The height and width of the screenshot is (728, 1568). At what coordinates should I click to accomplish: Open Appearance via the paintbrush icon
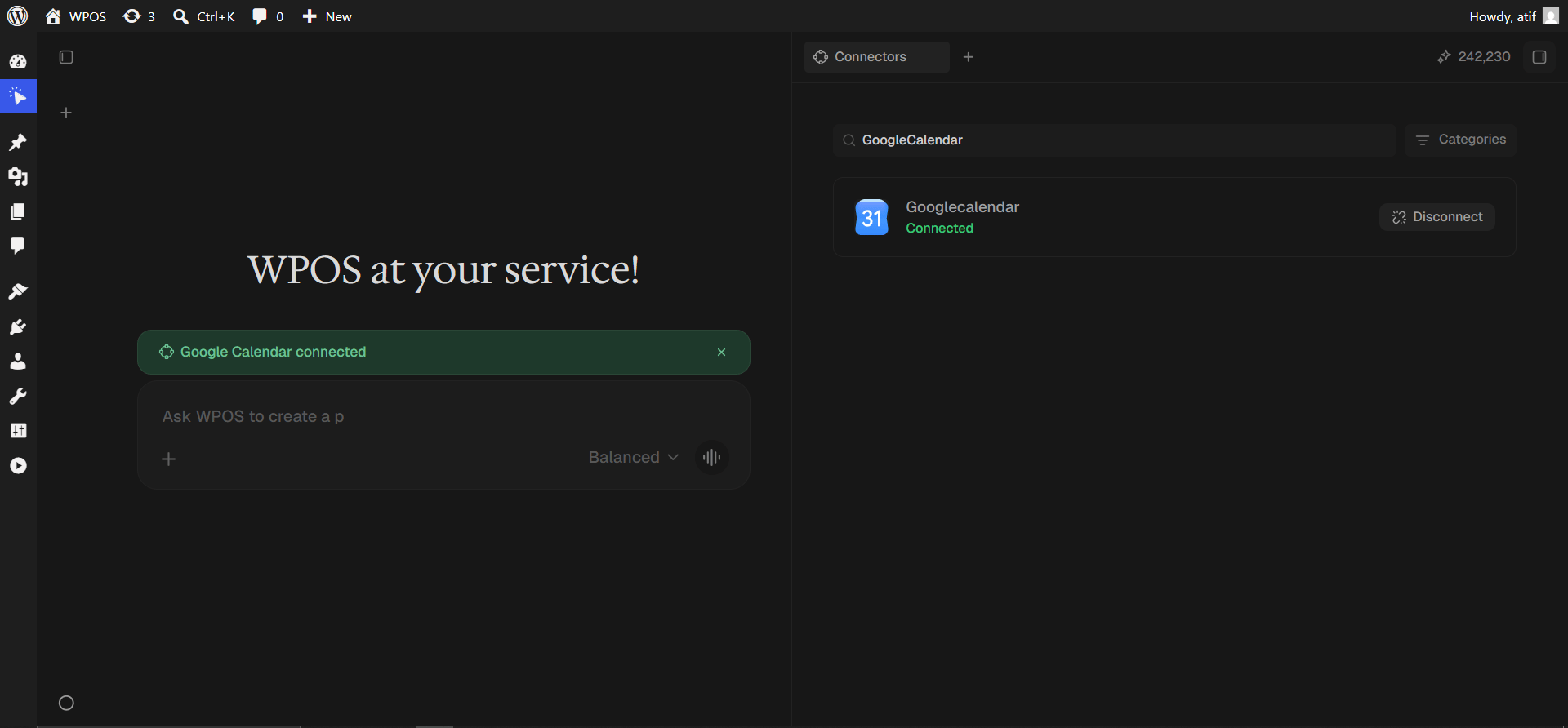coord(18,291)
